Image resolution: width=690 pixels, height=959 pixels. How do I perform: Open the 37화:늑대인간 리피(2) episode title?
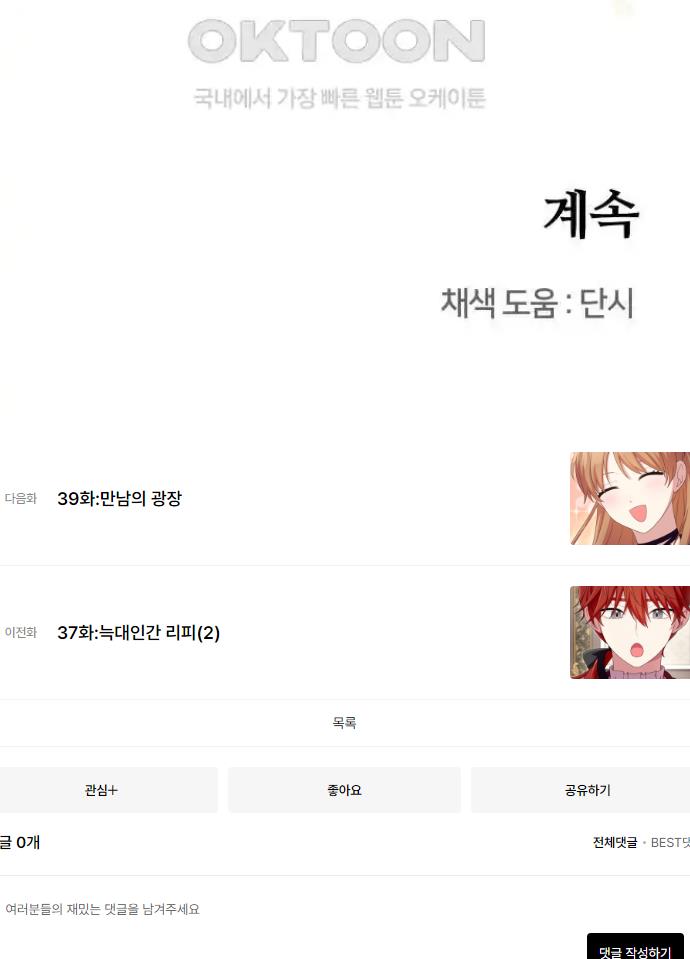(138, 632)
